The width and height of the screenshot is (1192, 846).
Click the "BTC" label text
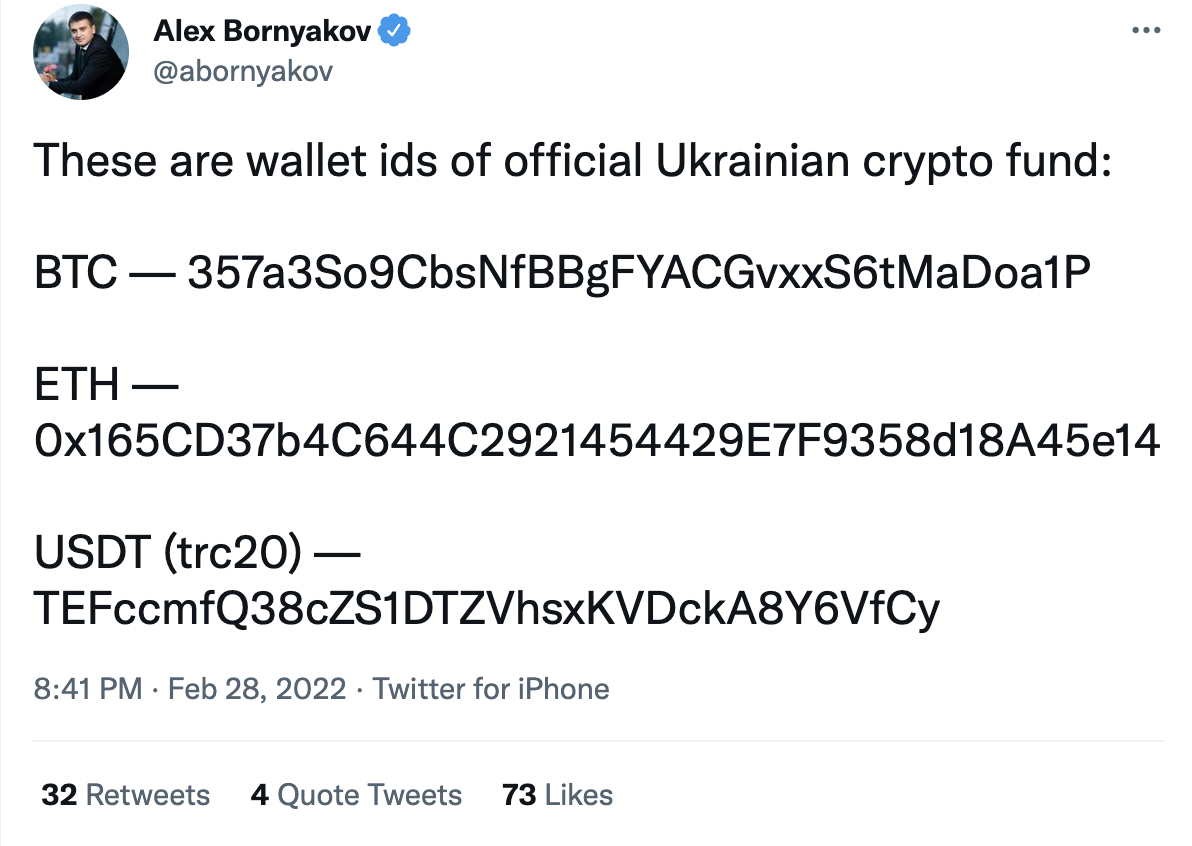coord(75,273)
